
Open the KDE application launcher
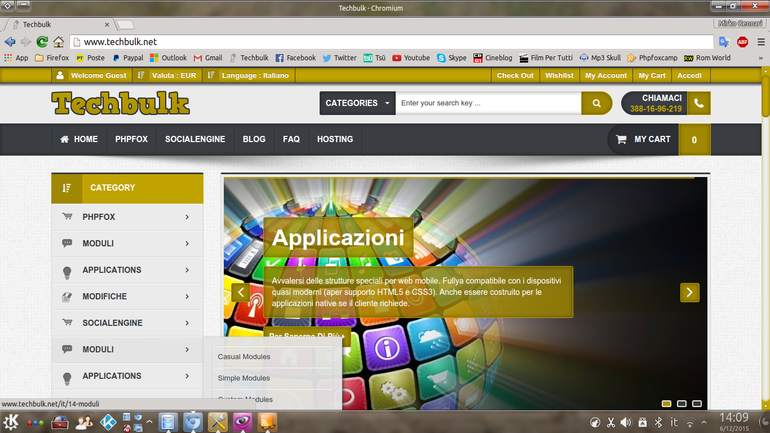coord(11,422)
